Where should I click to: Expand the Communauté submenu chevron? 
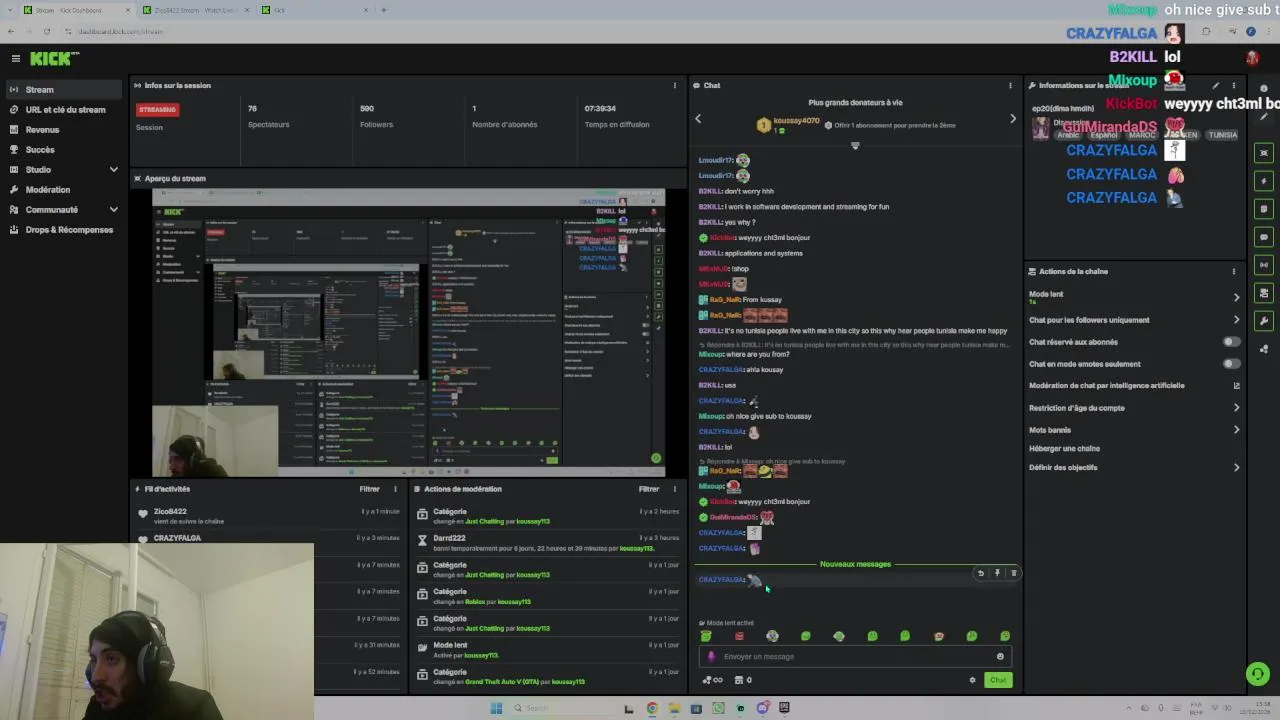[x=113, y=210]
